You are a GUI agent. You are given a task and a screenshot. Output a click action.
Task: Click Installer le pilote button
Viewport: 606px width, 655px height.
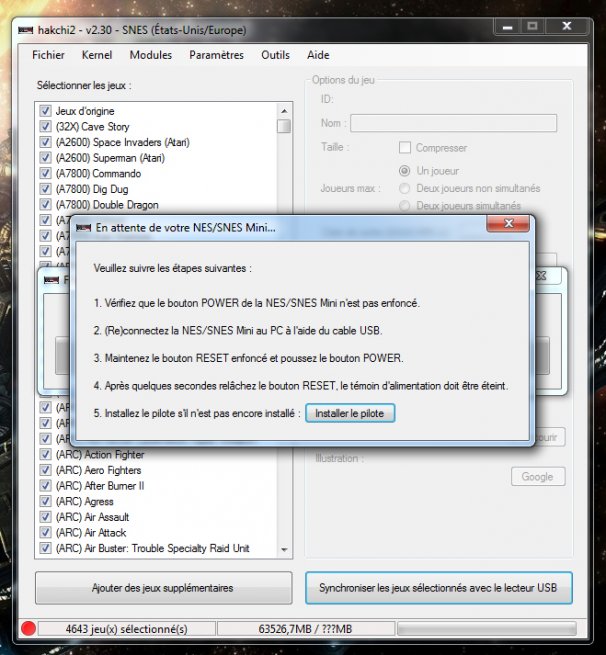350,413
